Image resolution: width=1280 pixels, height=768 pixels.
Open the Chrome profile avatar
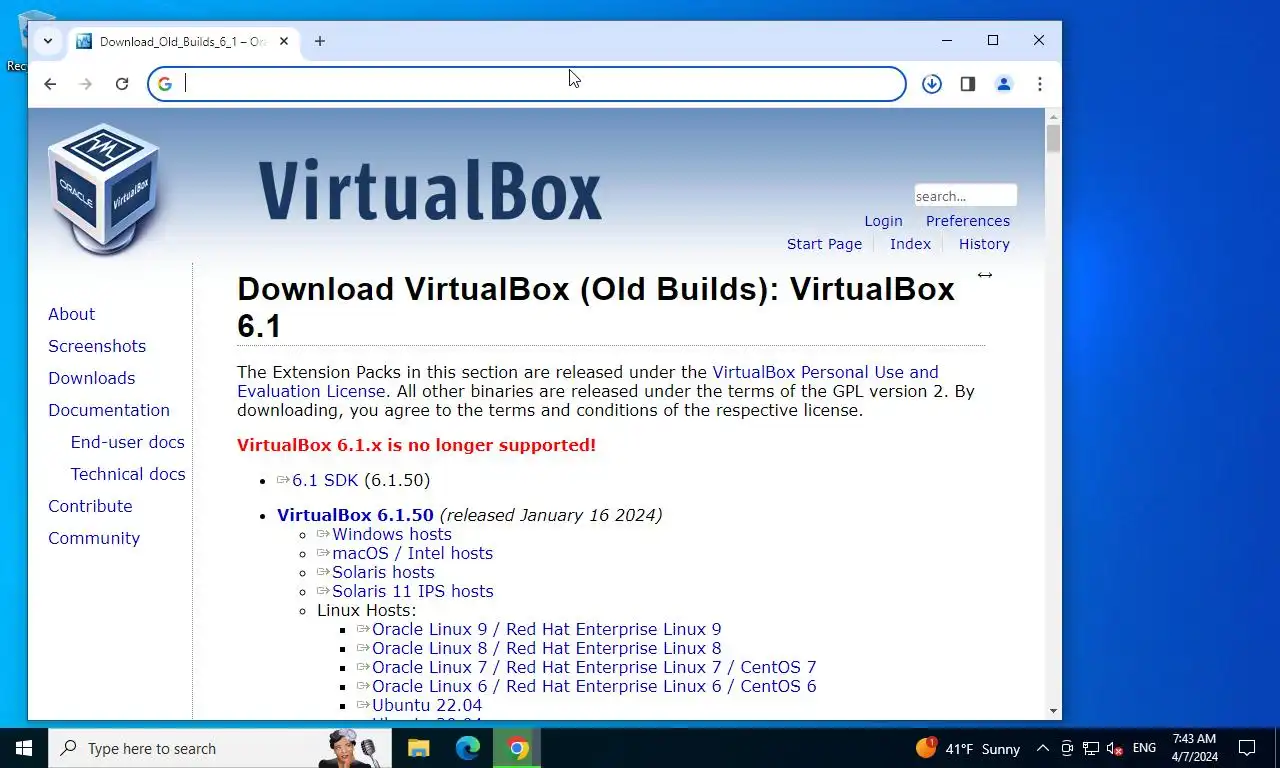(x=1004, y=84)
